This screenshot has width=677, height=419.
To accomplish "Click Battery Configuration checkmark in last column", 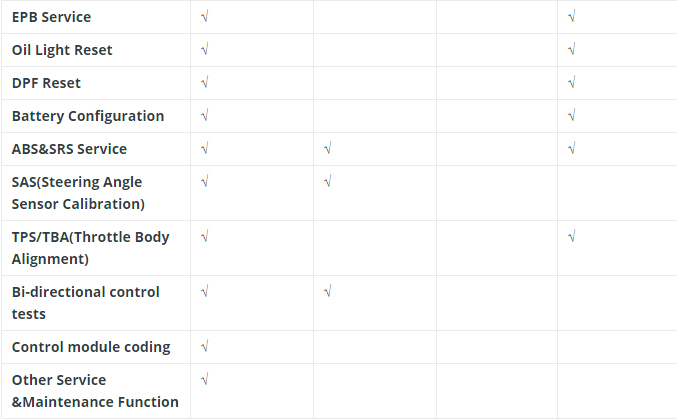I will [572, 116].
